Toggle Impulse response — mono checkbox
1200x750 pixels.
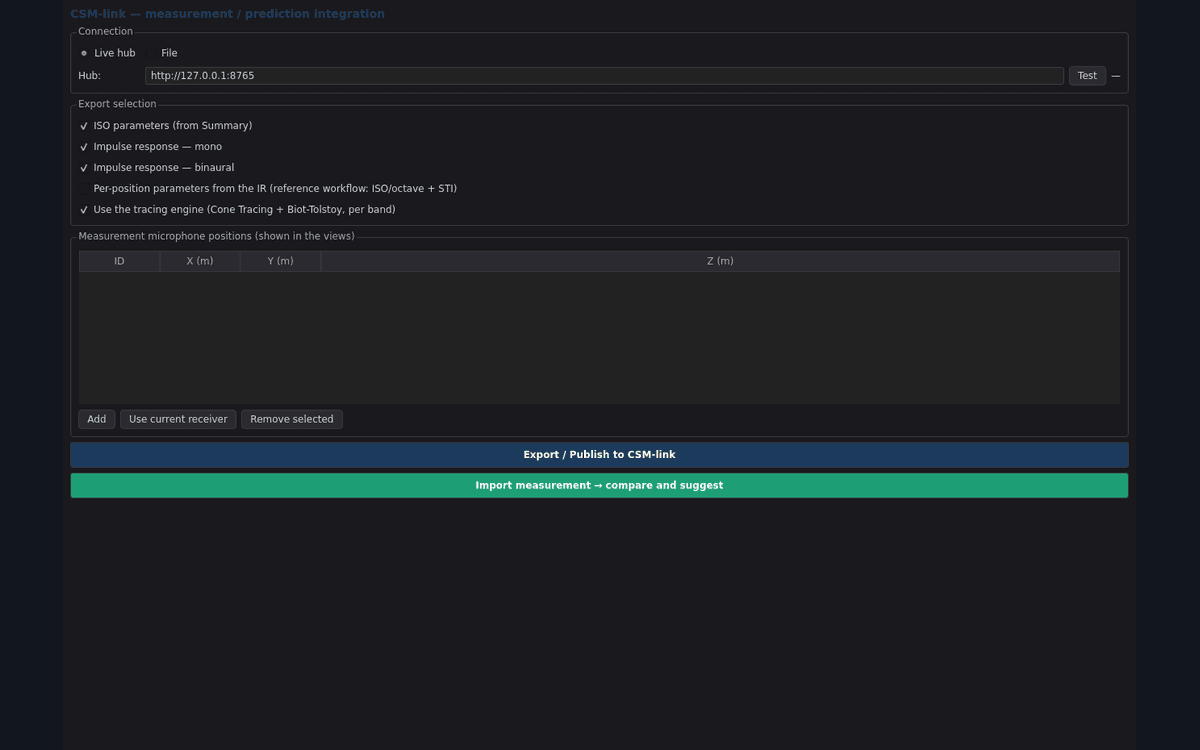tap(151, 147)
